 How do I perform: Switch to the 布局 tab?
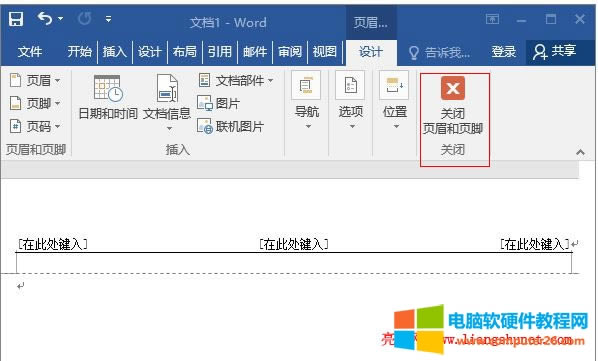[185, 51]
